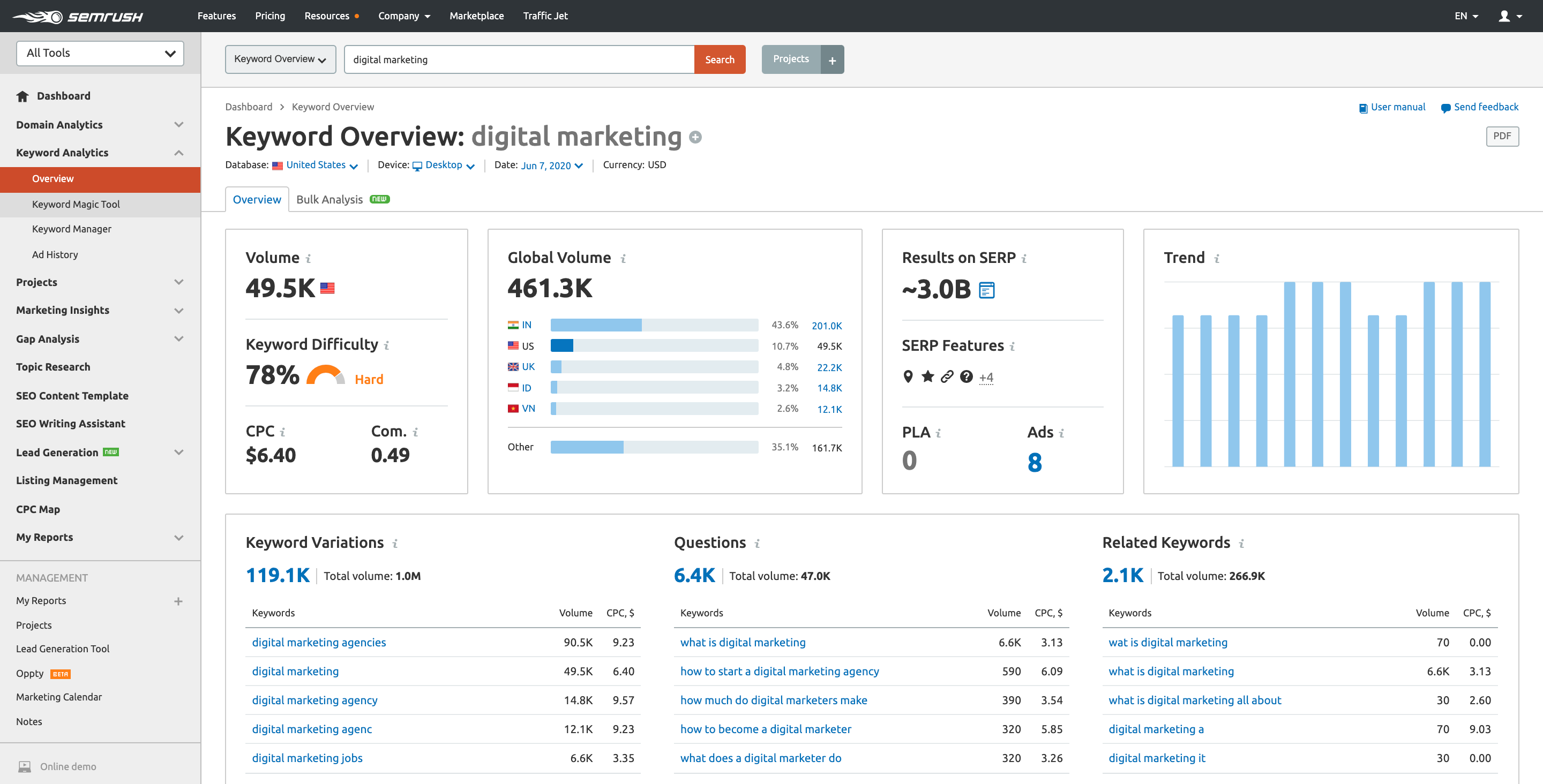Add keyword with plus icon beside title
This screenshot has height=784, width=1543.
pyautogui.click(x=695, y=137)
